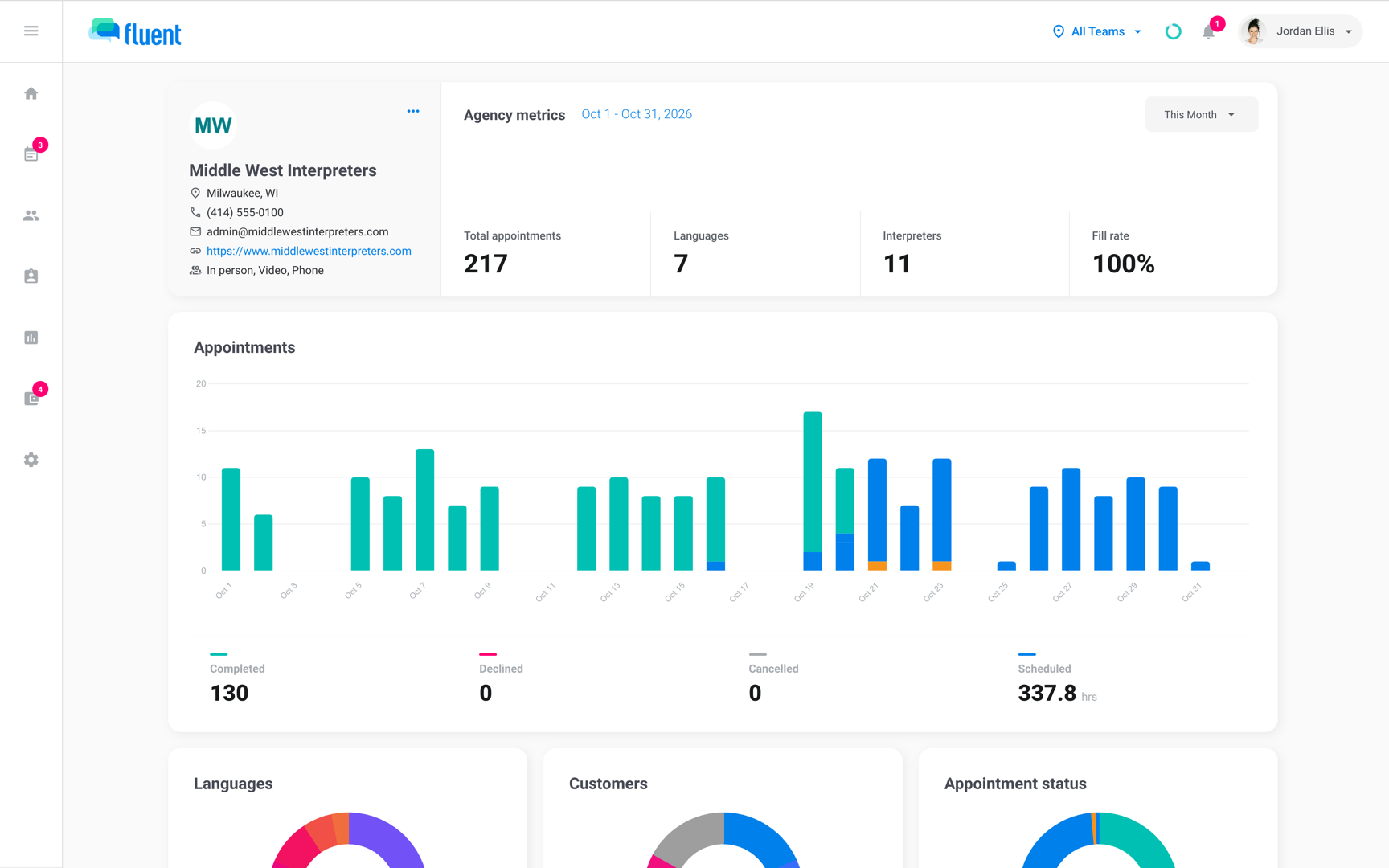Open appointments calendar with 3 badge

point(31,154)
